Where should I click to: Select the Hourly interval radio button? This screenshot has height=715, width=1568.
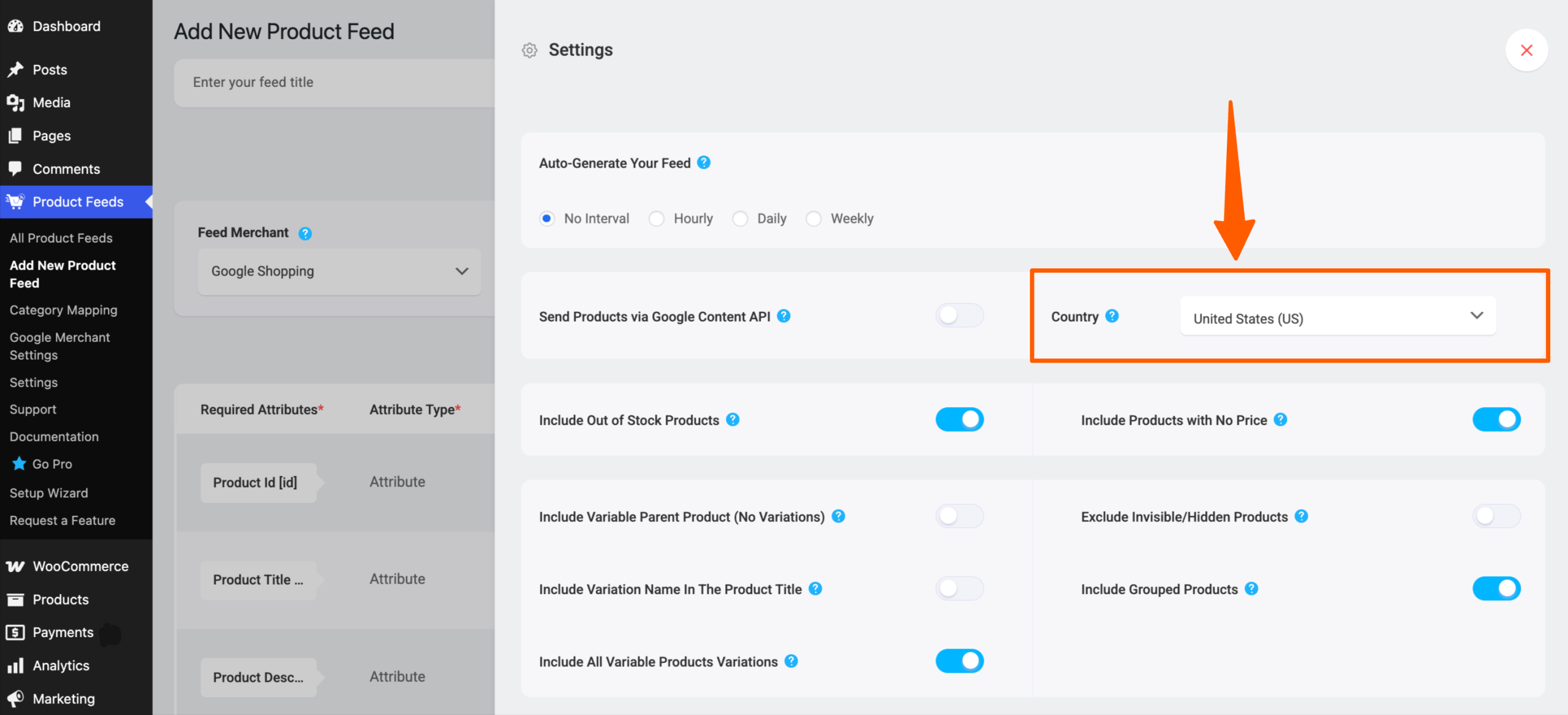(x=657, y=219)
